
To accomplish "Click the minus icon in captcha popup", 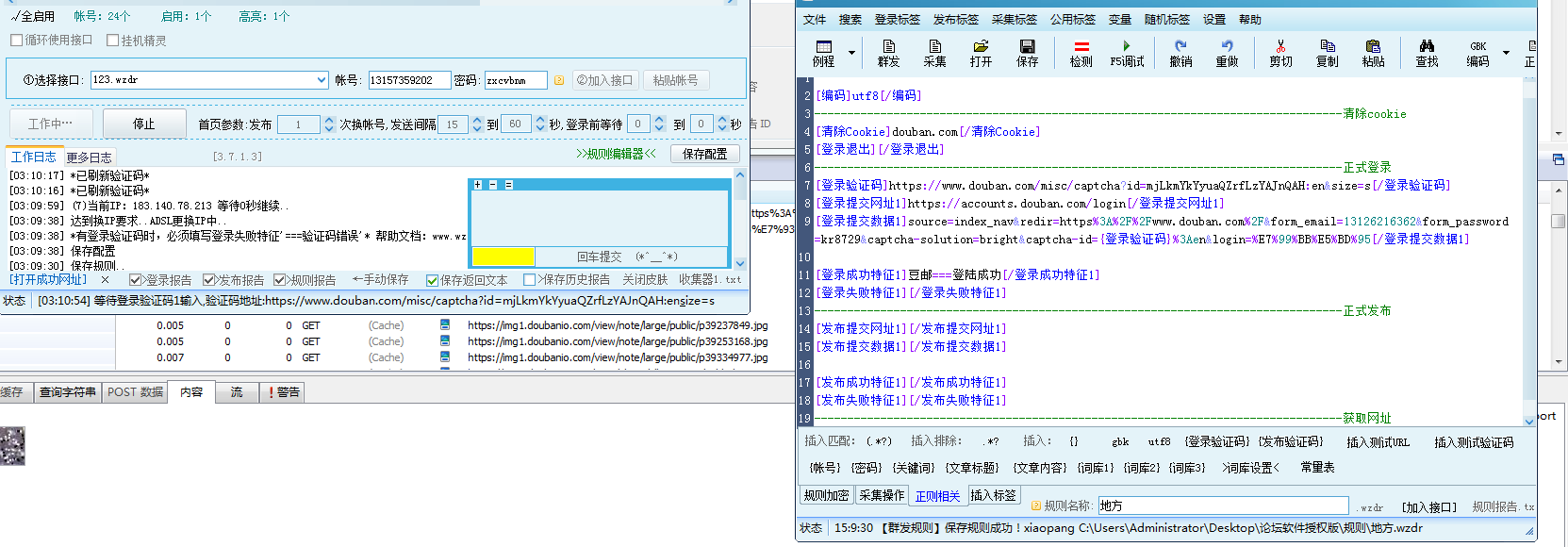I will (x=493, y=185).
